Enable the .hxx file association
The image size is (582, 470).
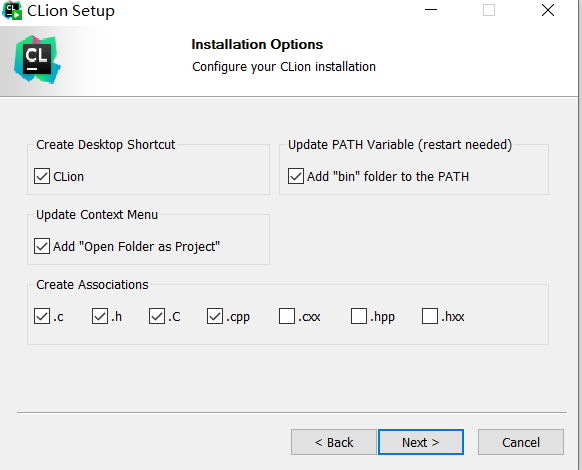click(430, 317)
